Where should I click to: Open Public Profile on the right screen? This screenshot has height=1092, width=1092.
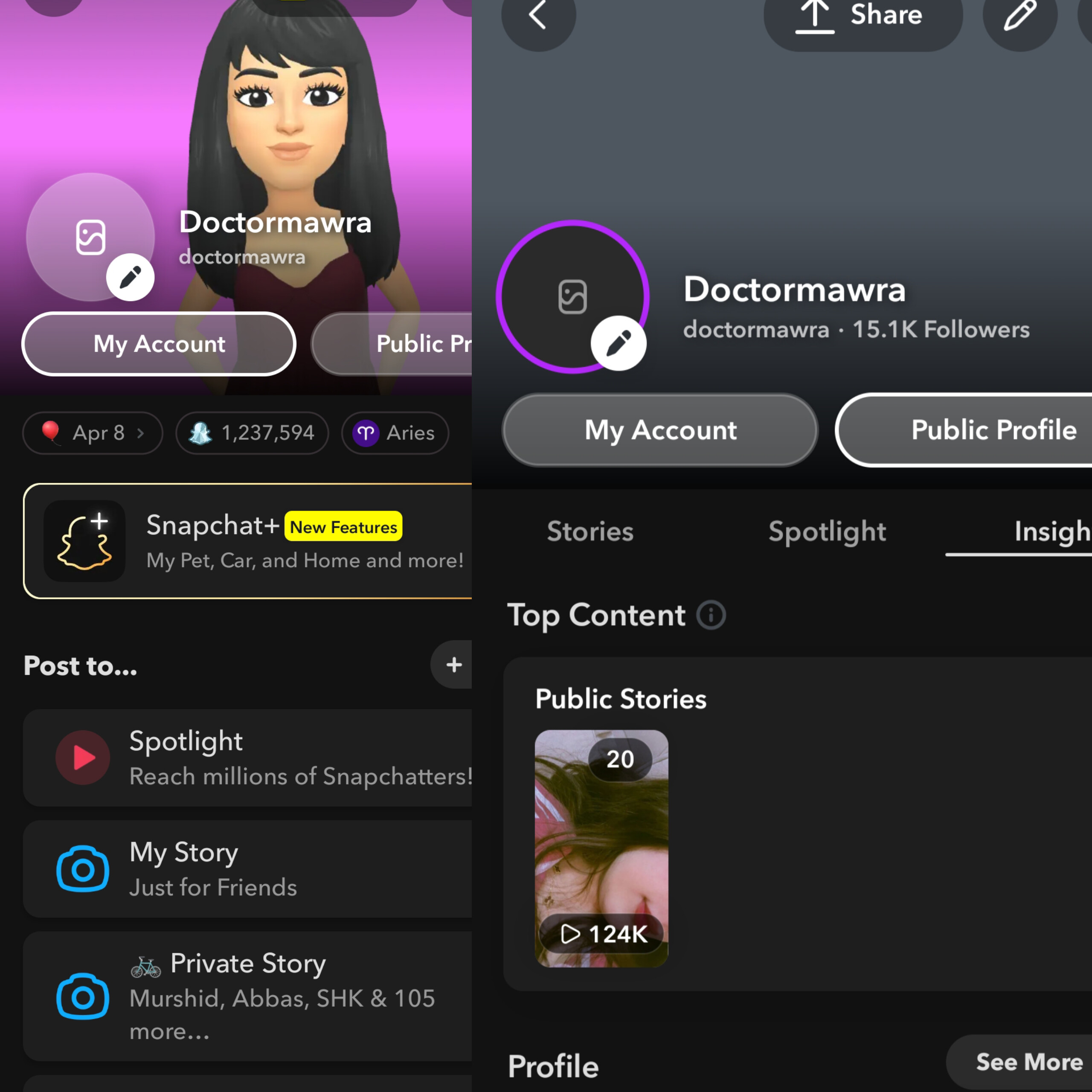click(964, 430)
